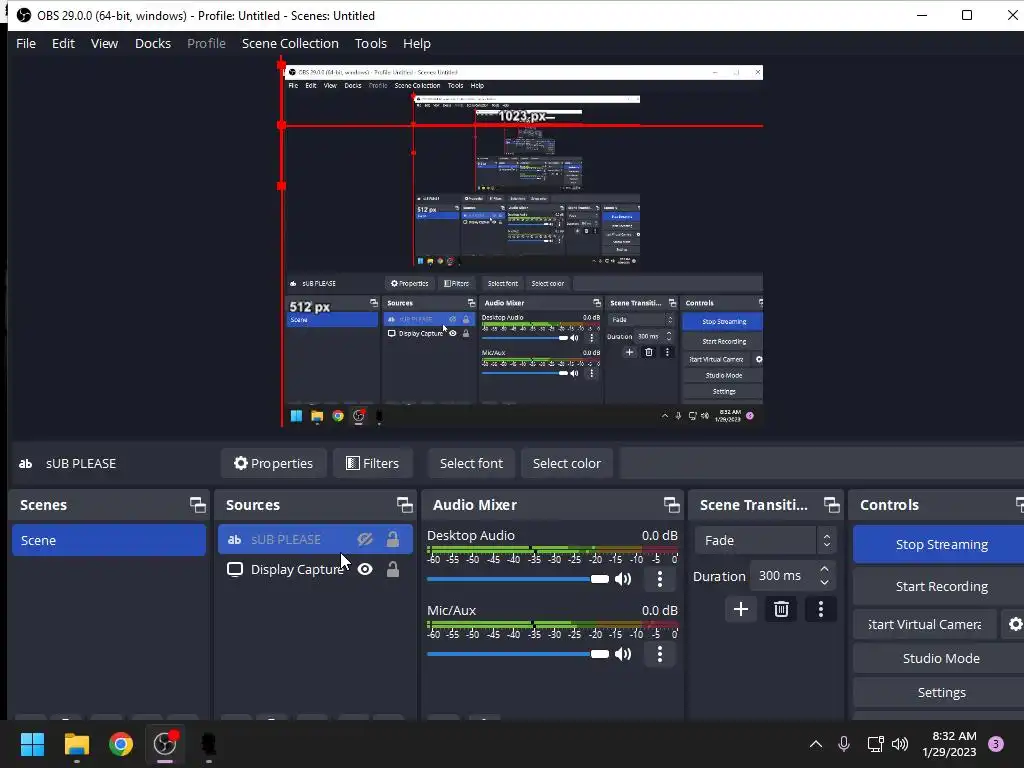
Task: Open taskbar clock showing 8:32 AM
Action: (949, 744)
